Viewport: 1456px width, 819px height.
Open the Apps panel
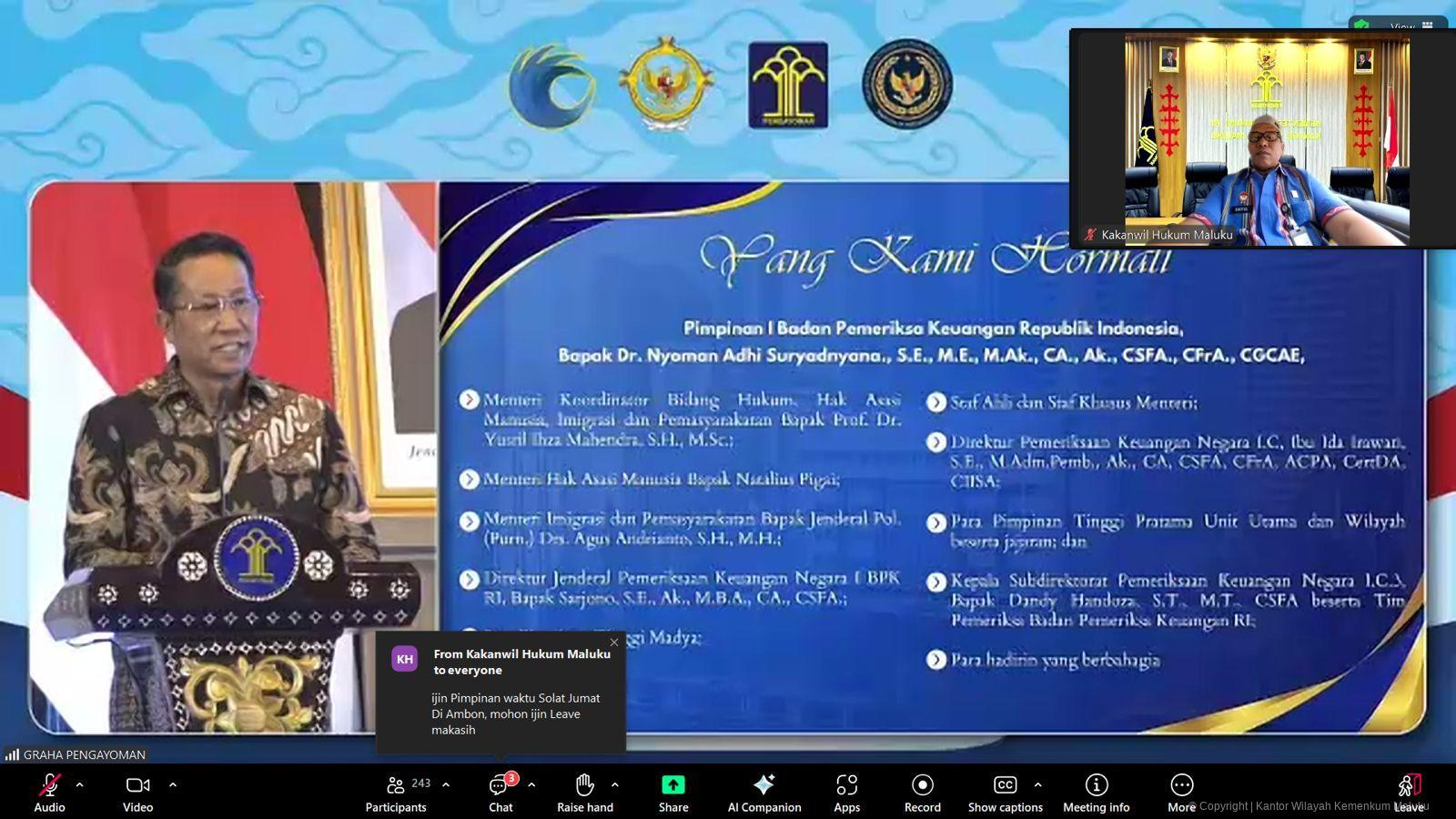(x=846, y=790)
